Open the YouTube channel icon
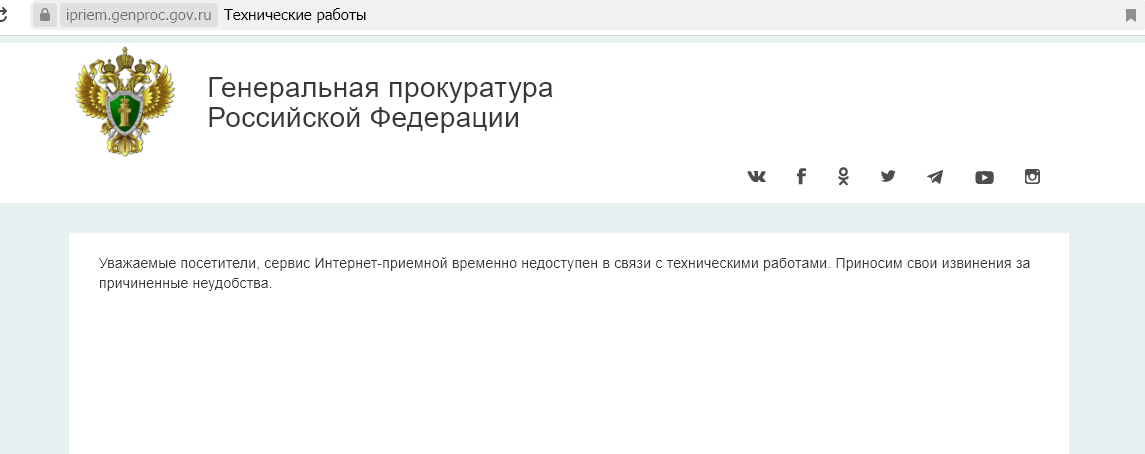1145x454 pixels. (984, 177)
